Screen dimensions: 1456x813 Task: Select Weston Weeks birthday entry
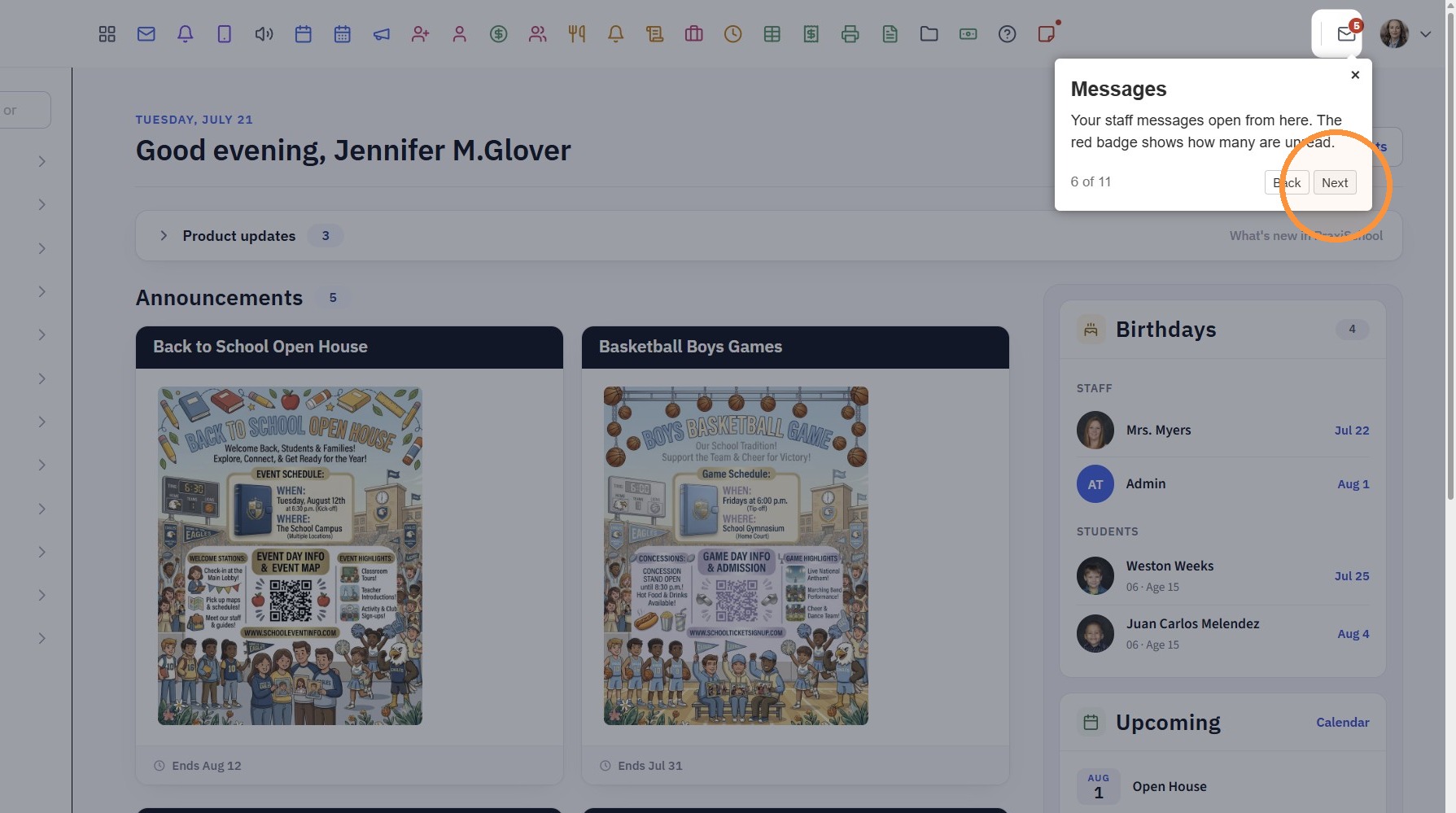coord(1222,576)
